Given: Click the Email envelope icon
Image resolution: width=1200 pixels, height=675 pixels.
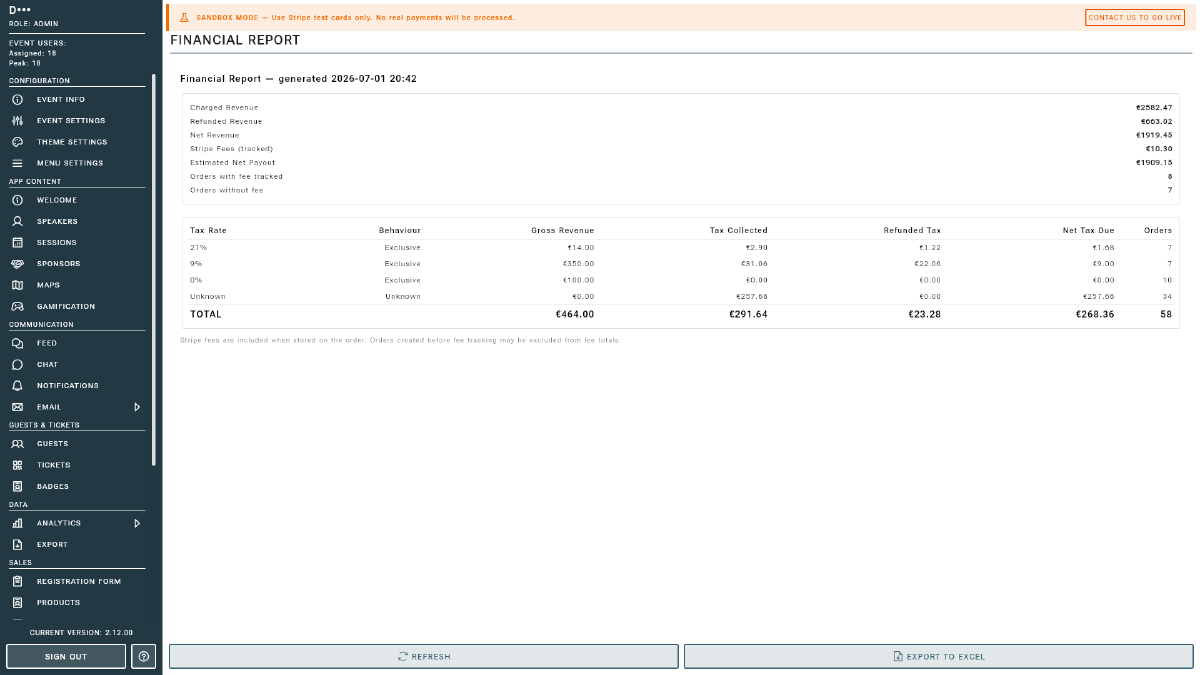Looking at the screenshot, I should pyautogui.click(x=17, y=407).
